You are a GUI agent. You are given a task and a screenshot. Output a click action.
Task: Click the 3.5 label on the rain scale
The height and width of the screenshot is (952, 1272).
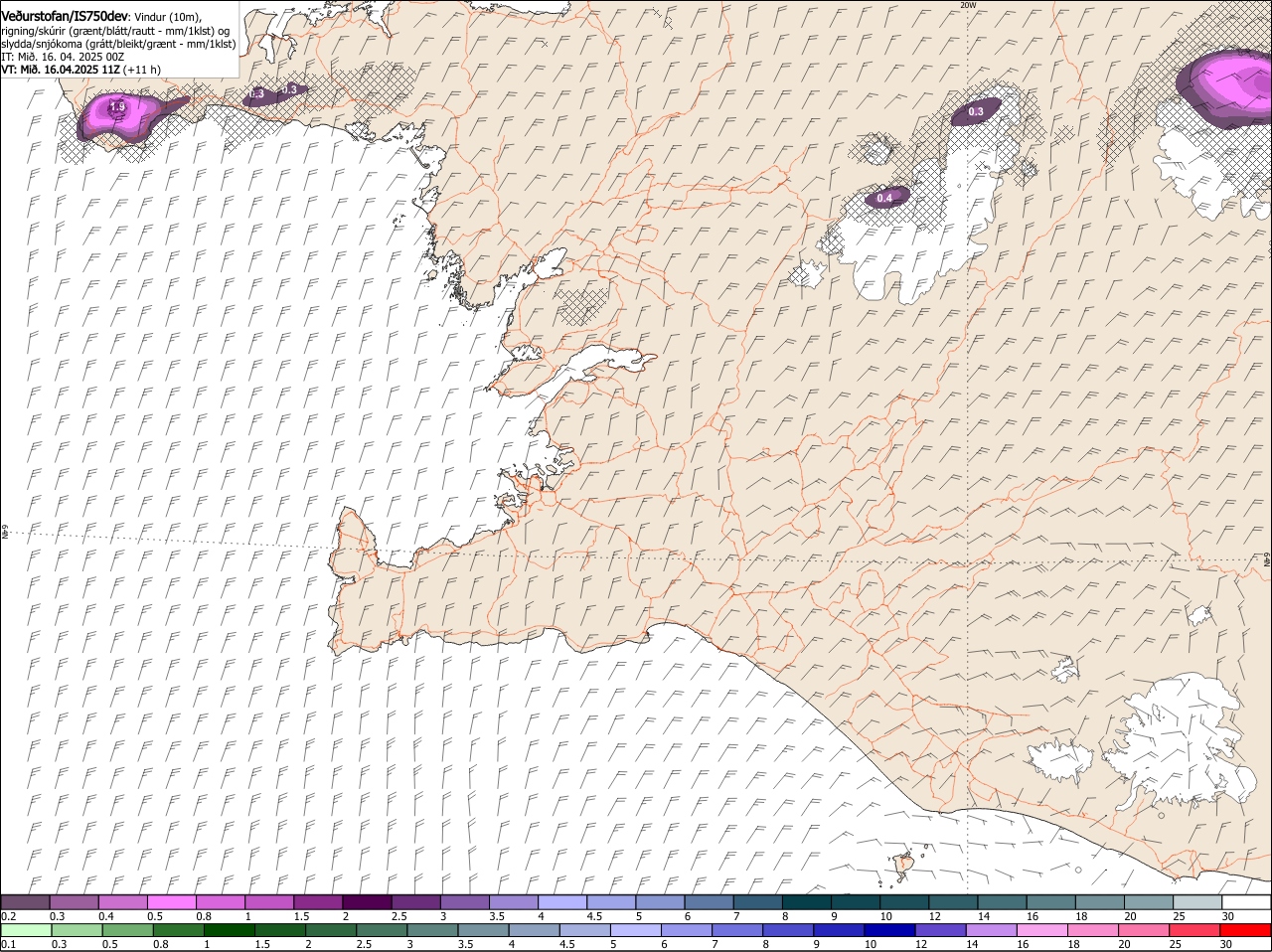464,944
